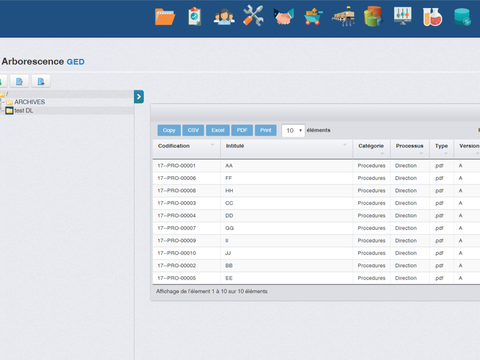Viewport: 480px width, 360px height.
Task: Export the table as PDF
Action: (x=242, y=130)
